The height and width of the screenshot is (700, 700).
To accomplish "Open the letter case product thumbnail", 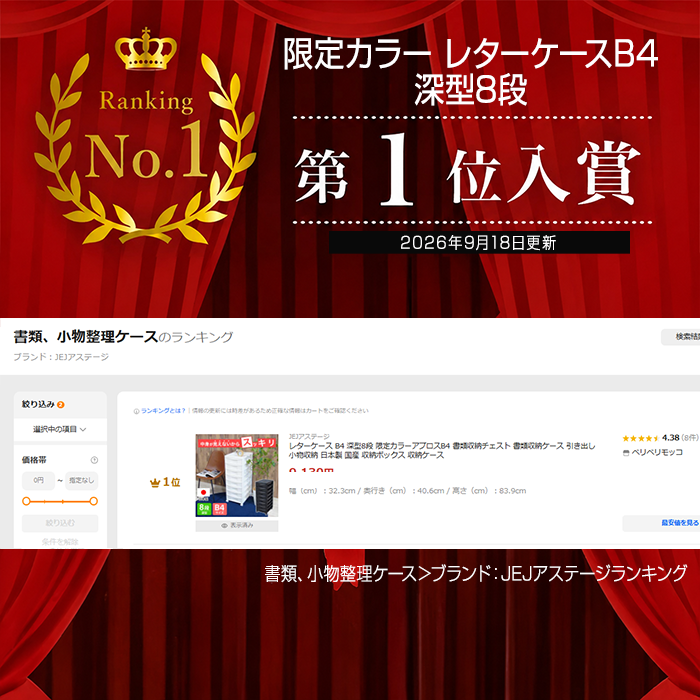I will (237, 475).
